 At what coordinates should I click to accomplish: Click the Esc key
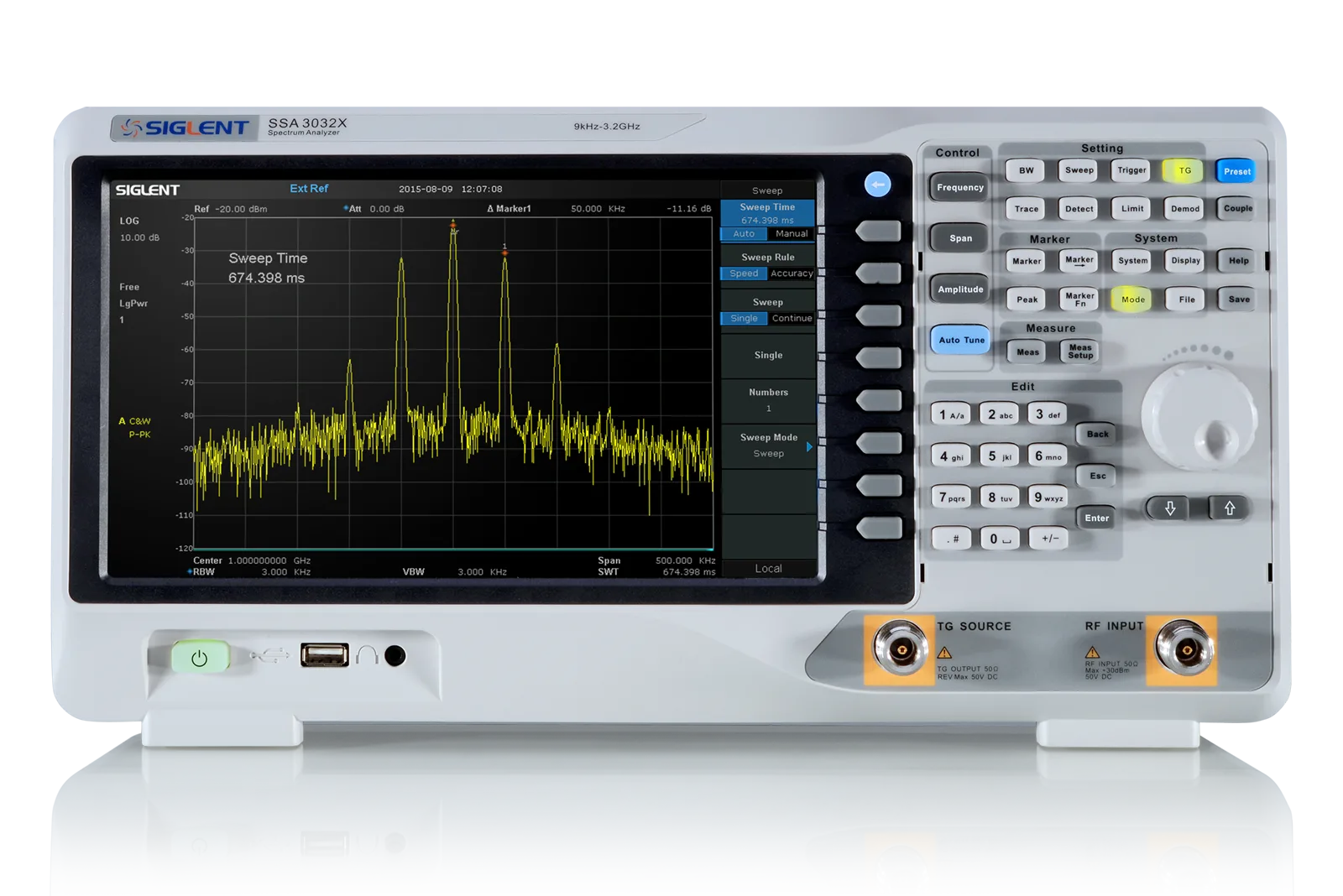click(x=1097, y=476)
